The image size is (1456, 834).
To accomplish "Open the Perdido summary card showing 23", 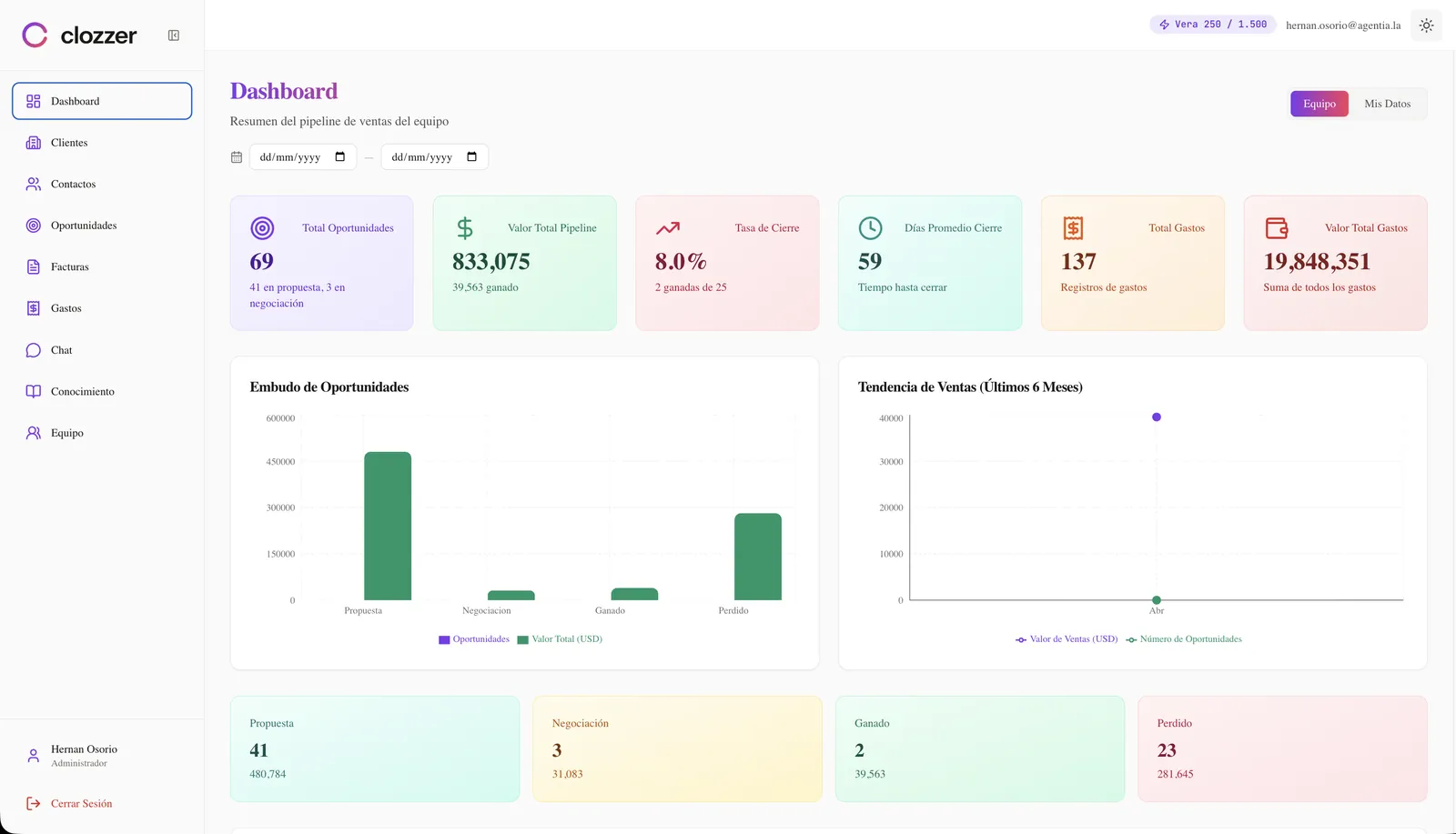I will pos(1282,749).
